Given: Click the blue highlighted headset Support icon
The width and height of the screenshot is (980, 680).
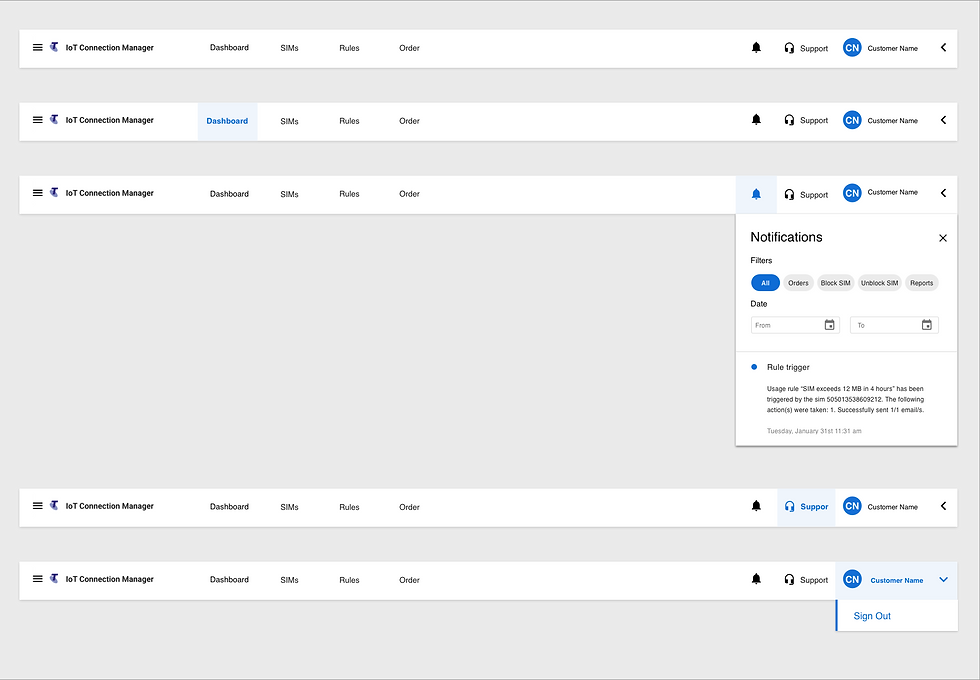Looking at the screenshot, I should [x=789, y=506].
